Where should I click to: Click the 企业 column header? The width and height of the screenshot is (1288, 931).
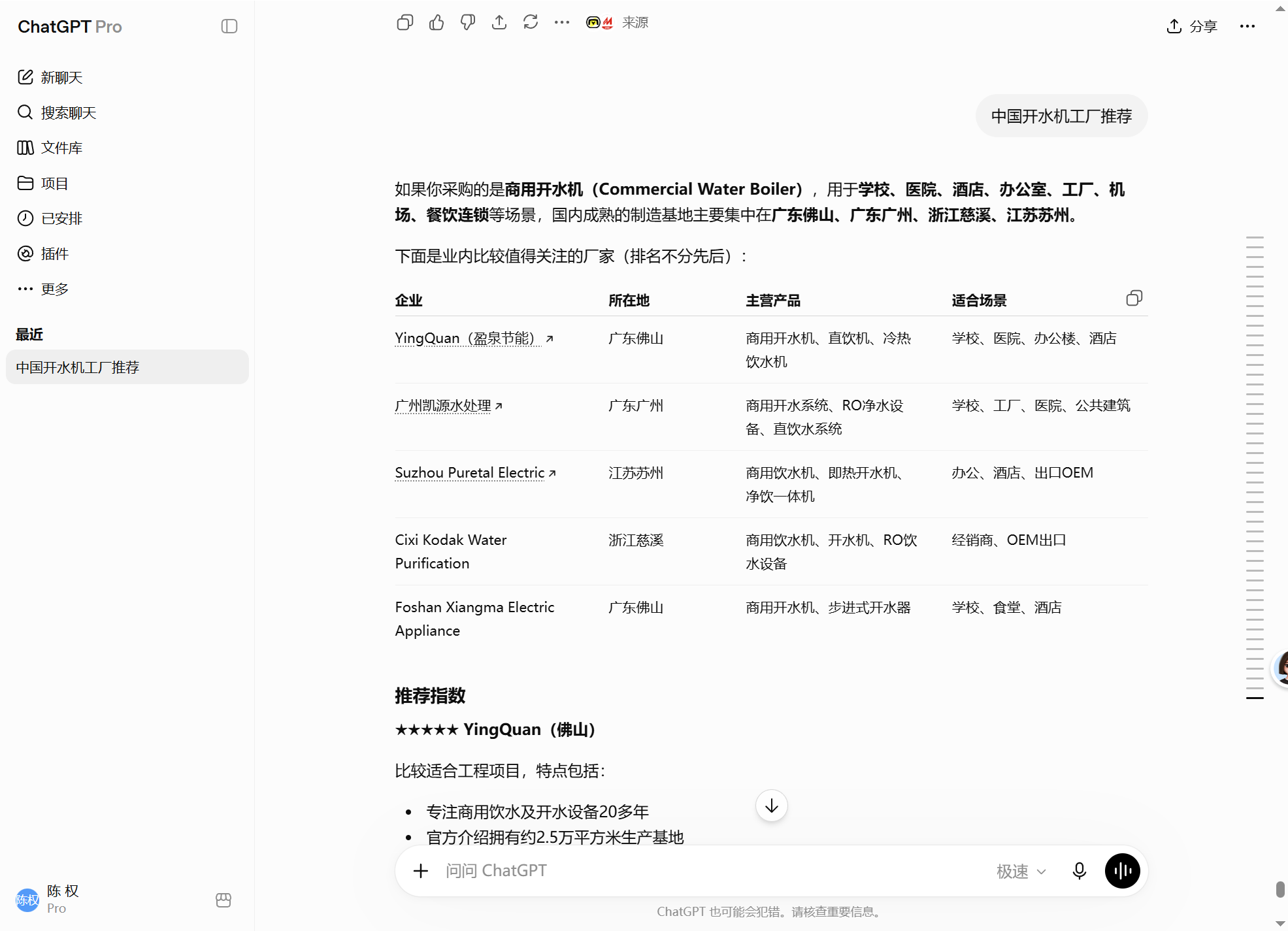(x=409, y=301)
